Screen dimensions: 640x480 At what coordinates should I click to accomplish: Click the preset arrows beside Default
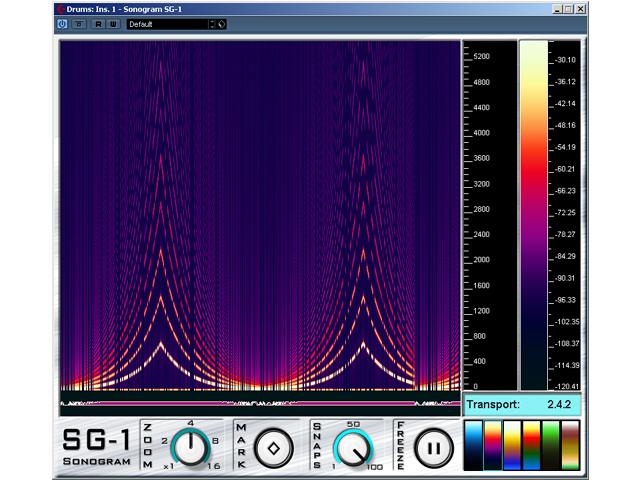(x=211, y=24)
